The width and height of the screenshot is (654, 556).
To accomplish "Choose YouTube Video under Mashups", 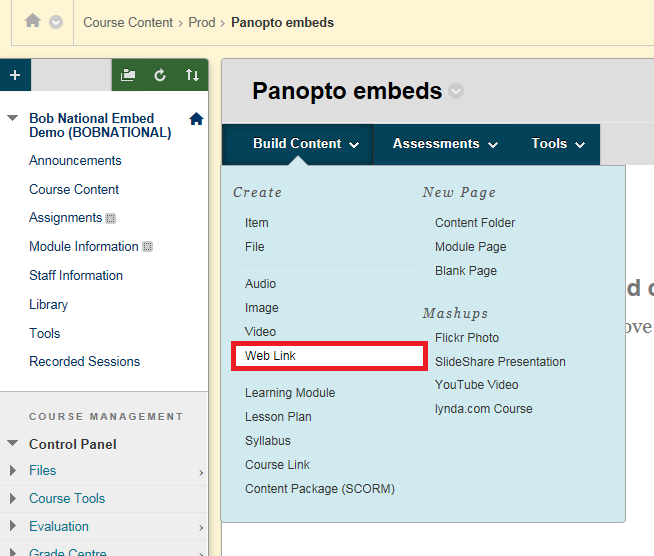I will point(476,385).
